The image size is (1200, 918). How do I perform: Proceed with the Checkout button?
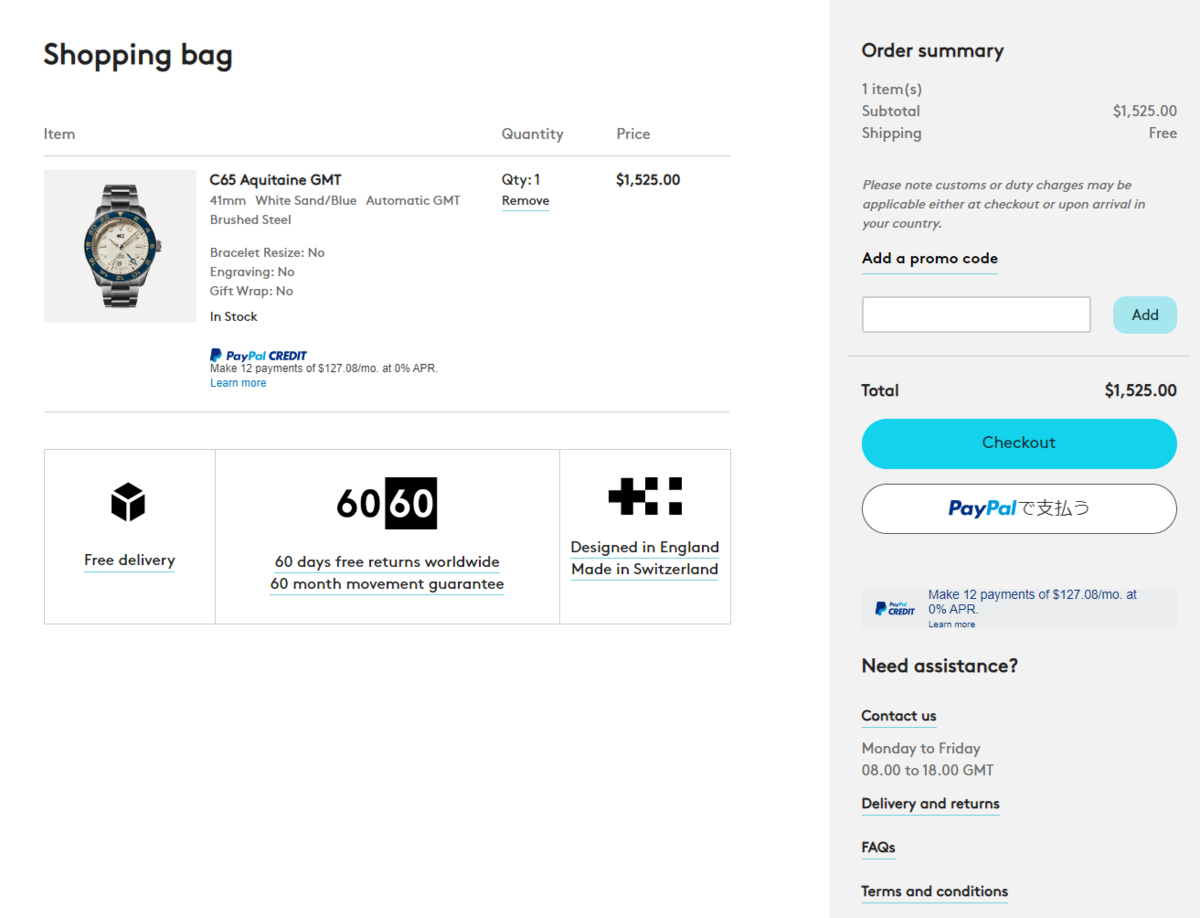1019,443
